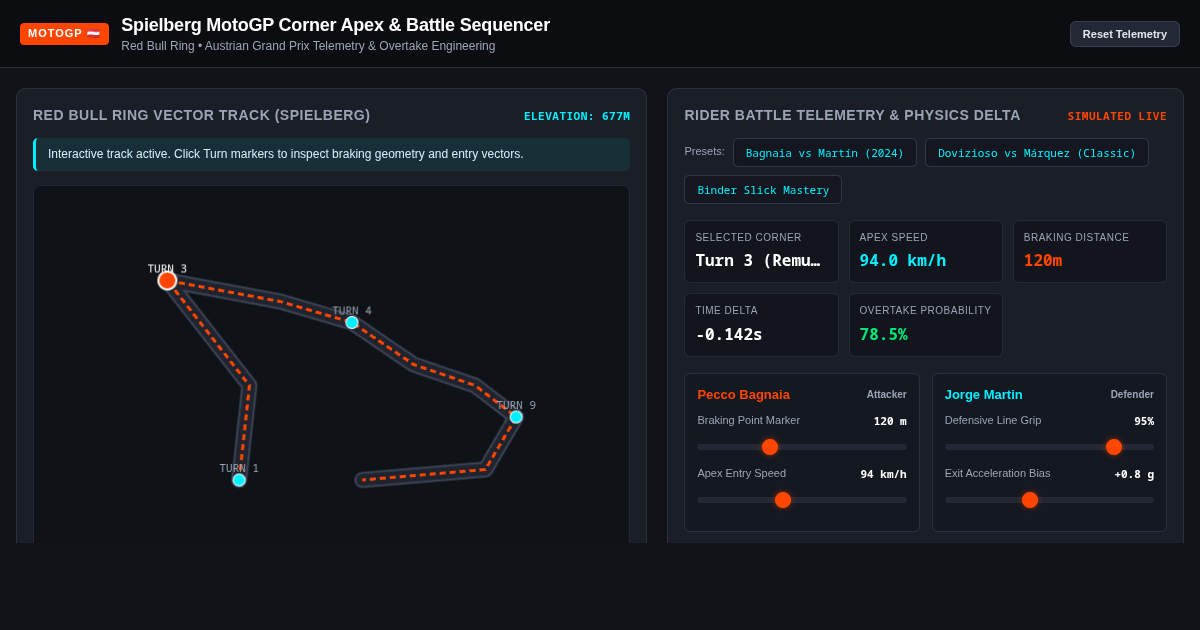Click the Jorge Martin rider name
This screenshot has height=630, width=1200.
[984, 394]
